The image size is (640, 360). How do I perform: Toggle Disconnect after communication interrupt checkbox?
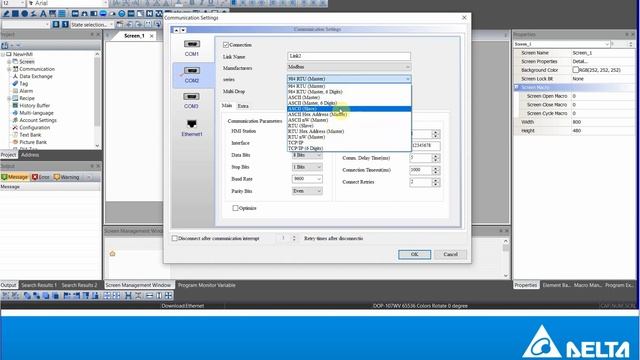click(175, 238)
